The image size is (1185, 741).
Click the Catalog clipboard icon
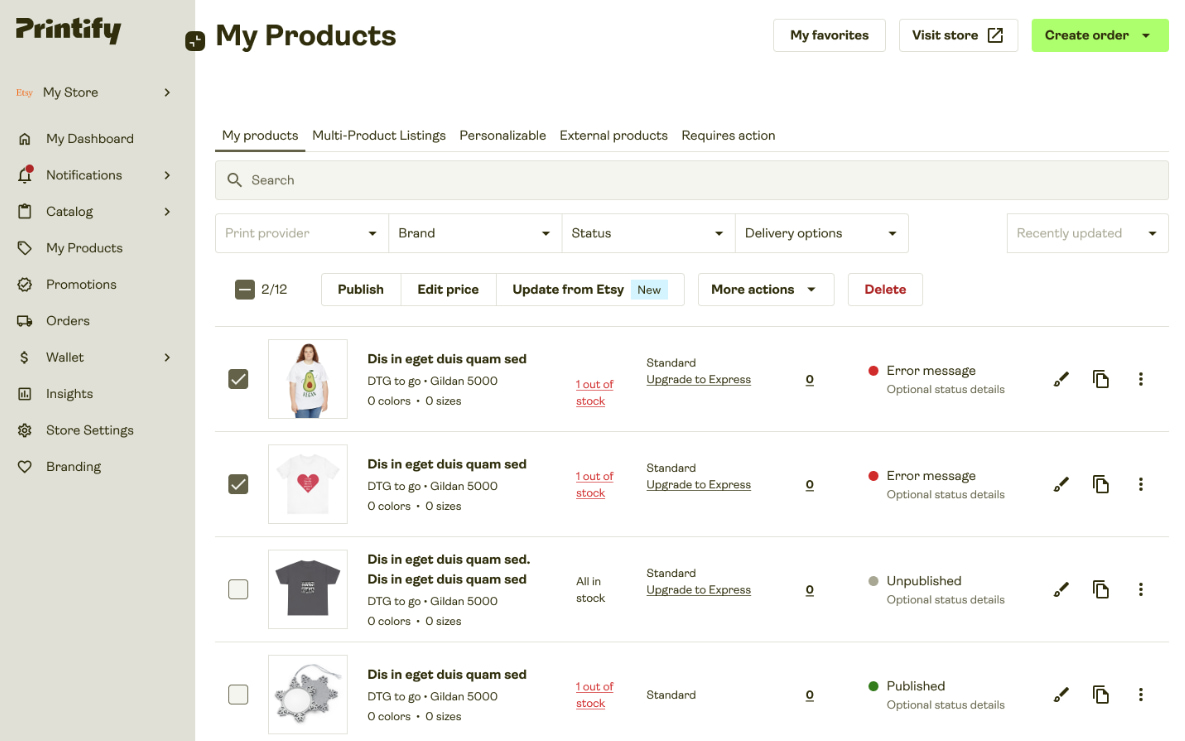click(25, 212)
